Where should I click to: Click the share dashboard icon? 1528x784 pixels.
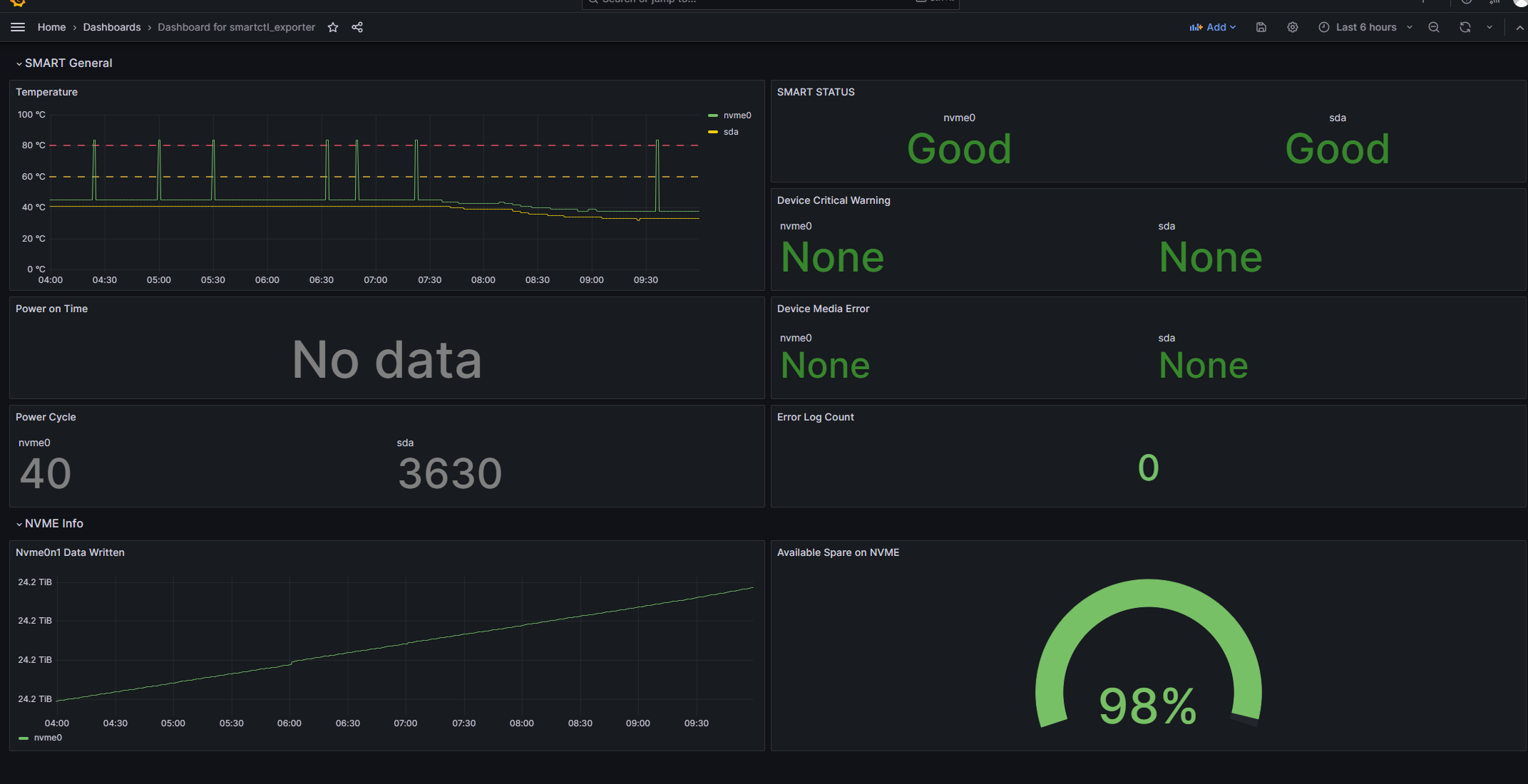point(357,27)
